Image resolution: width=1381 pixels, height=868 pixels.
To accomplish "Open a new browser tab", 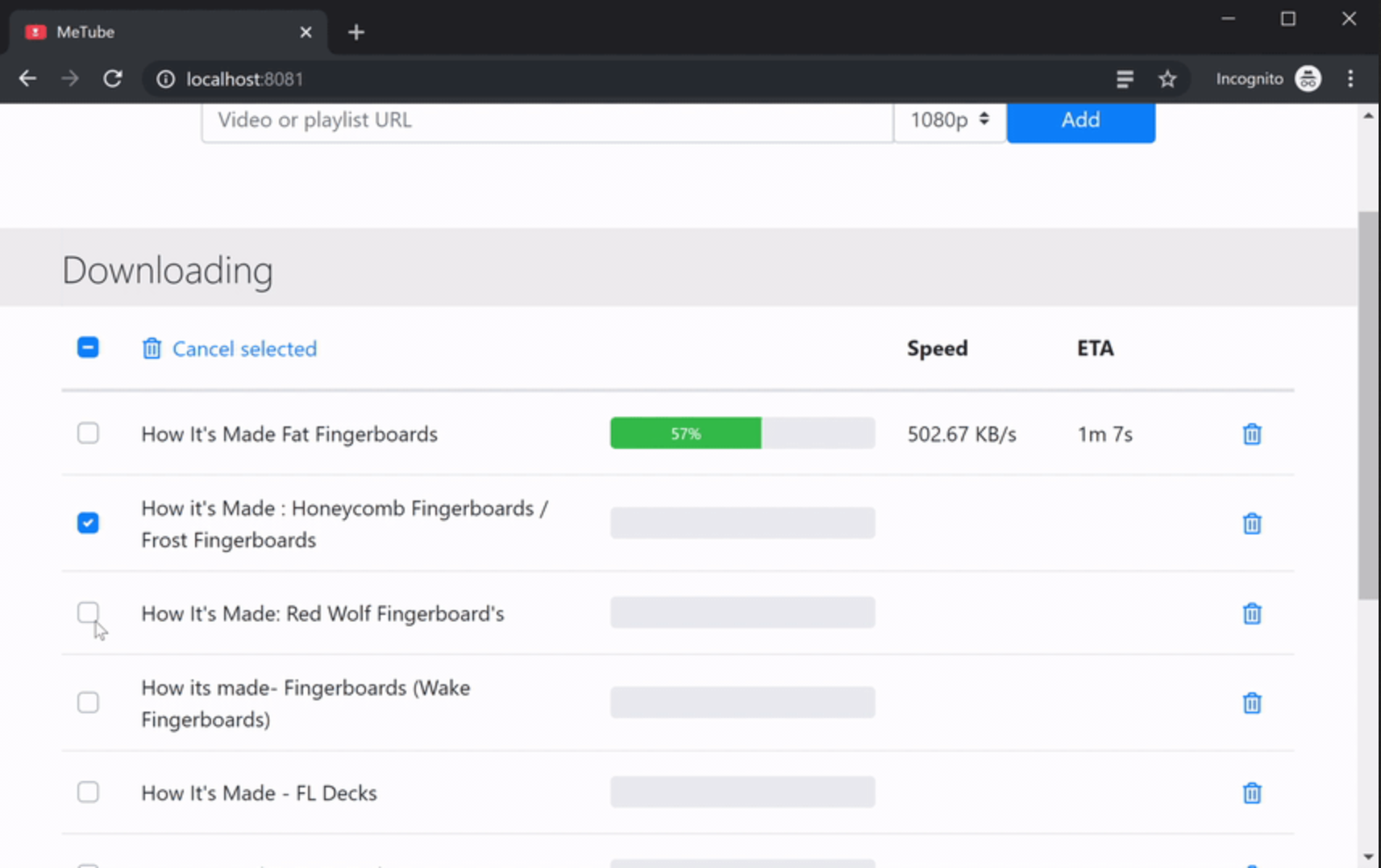I will click(356, 31).
